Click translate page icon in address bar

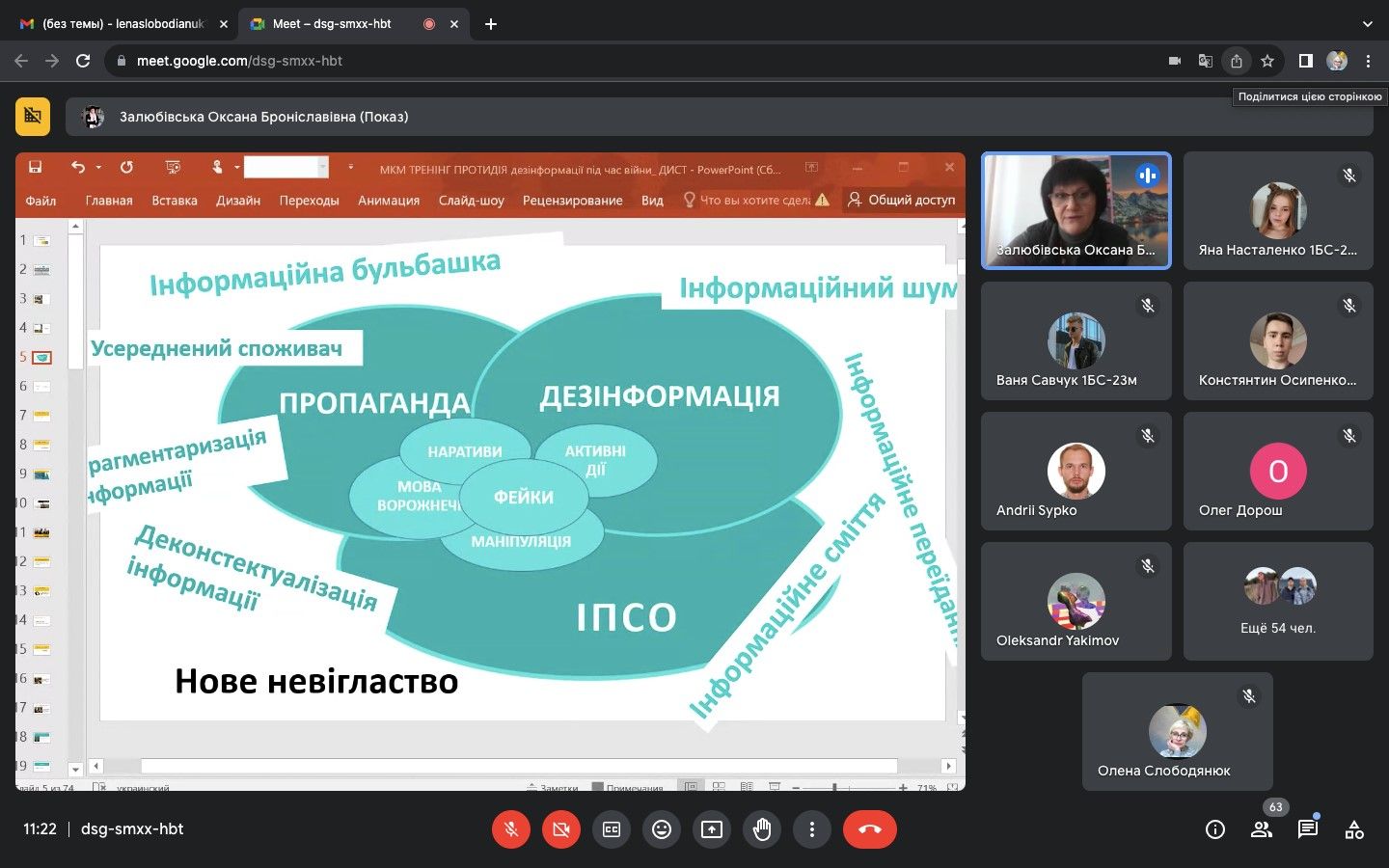pyautogui.click(x=1206, y=61)
